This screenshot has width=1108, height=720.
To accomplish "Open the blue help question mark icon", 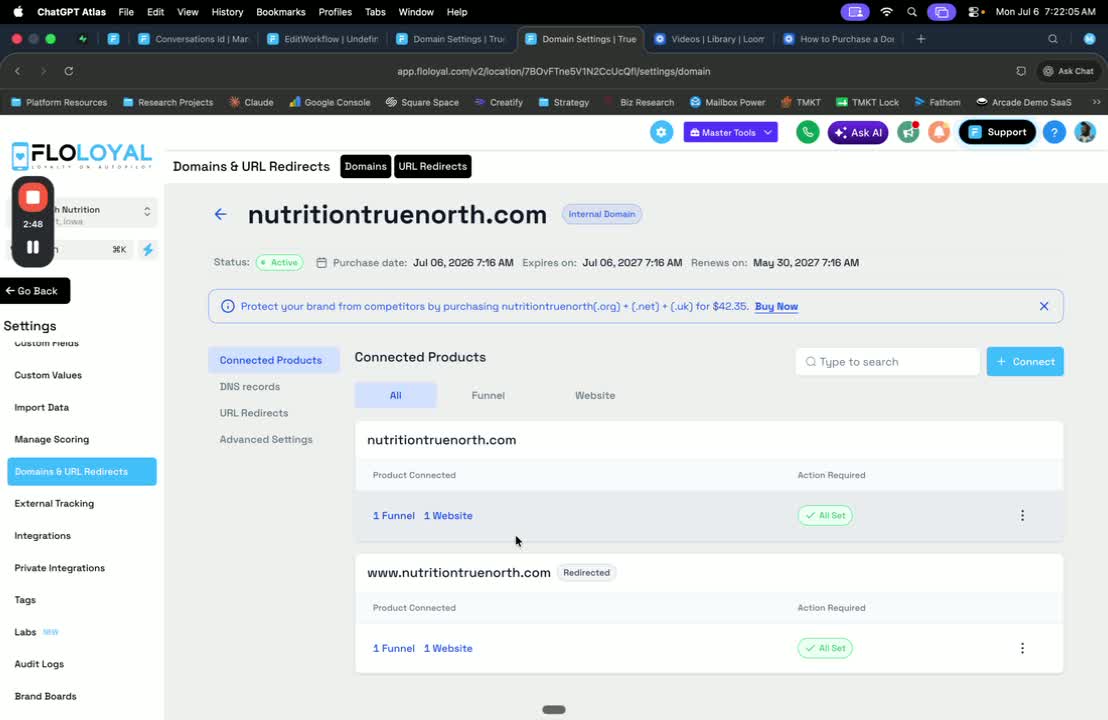I will (1054, 132).
